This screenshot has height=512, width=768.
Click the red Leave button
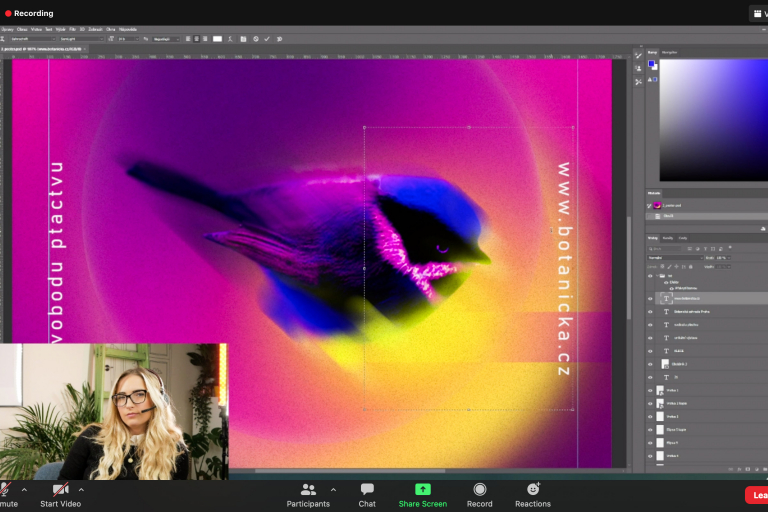(x=758, y=495)
